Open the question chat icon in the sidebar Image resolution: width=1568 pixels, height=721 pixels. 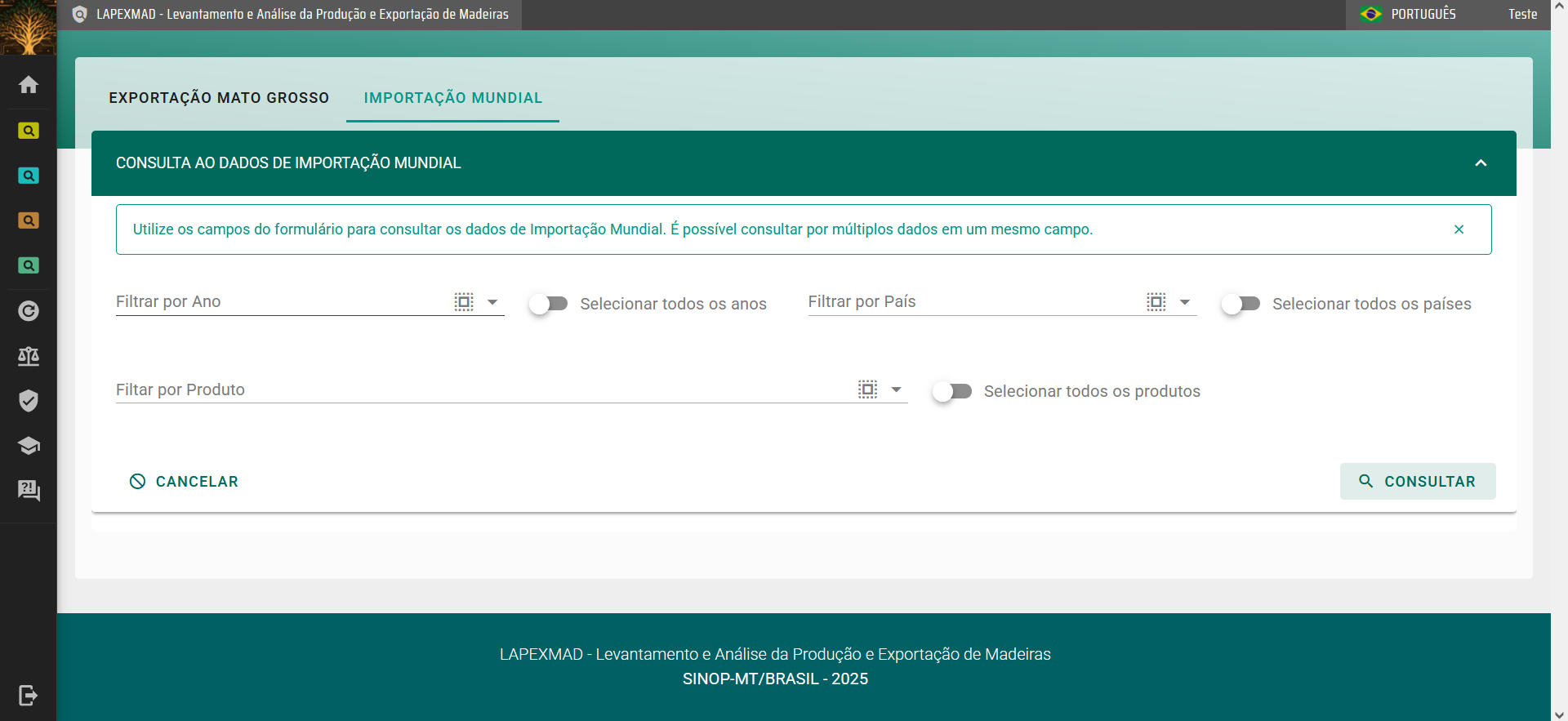[x=29, y=491]
